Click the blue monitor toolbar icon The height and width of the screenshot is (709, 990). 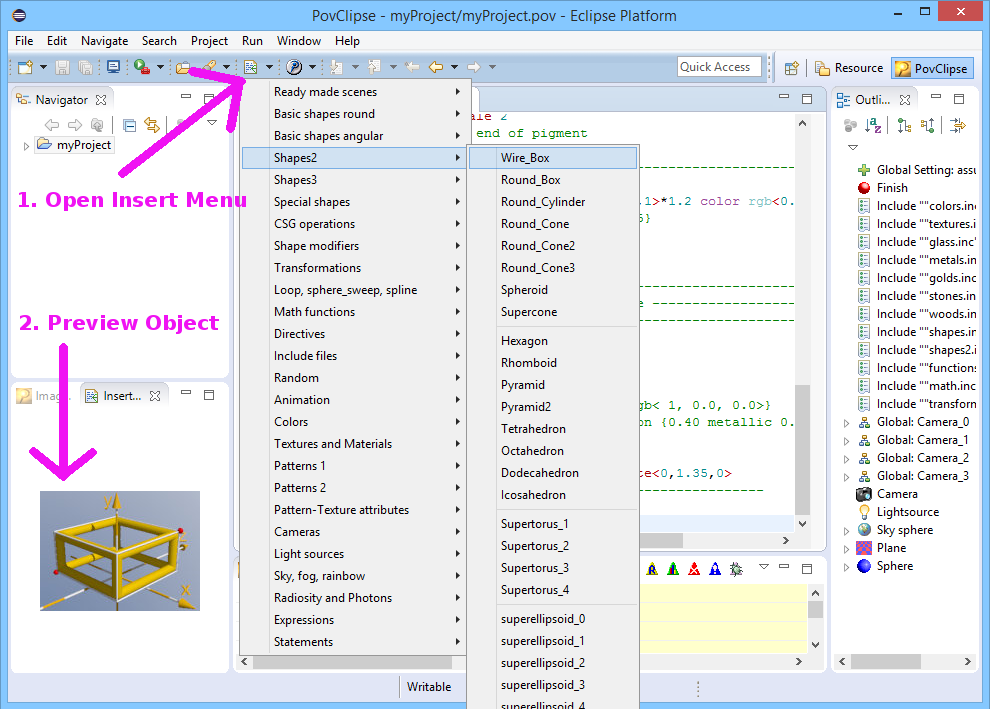(x=114, y=67)
